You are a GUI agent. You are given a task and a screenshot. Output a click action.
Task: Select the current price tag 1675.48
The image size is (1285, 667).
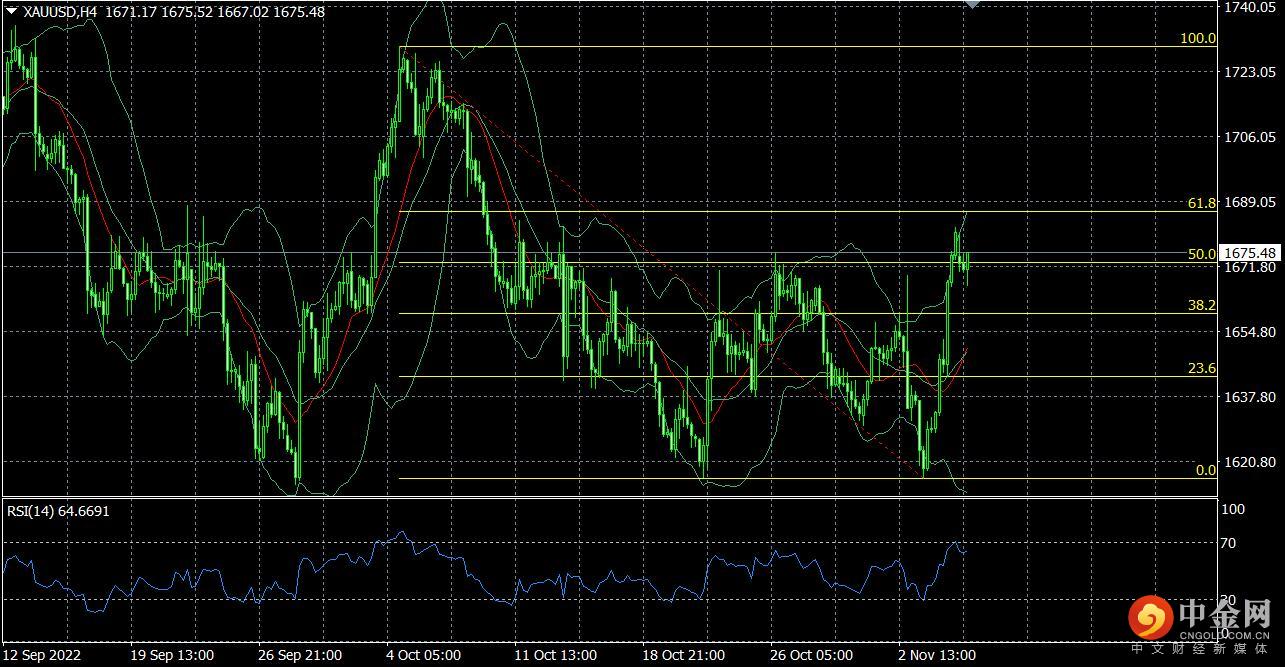(x=1249, y=253)
